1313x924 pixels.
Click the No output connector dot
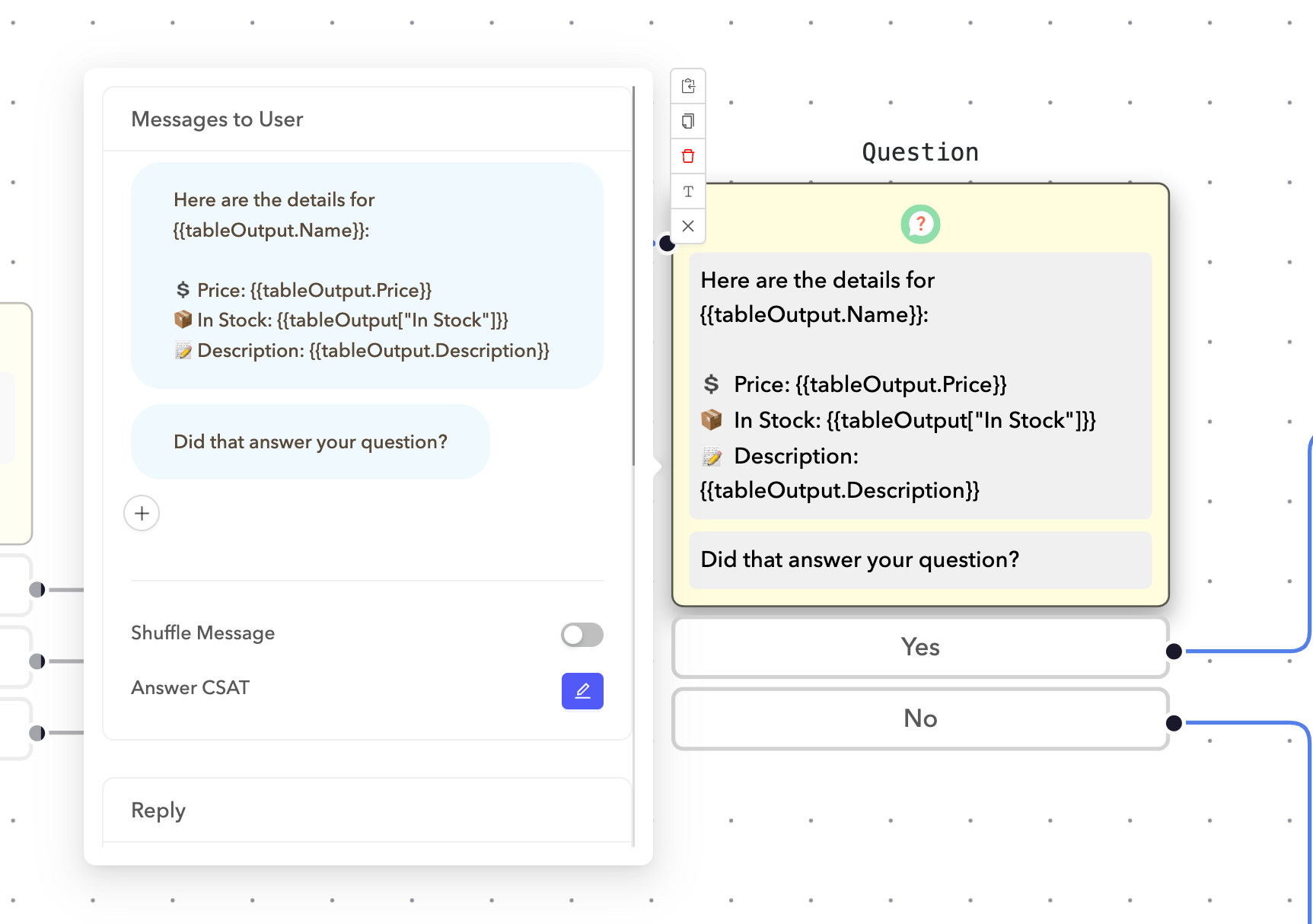(x=1174, y=723)
